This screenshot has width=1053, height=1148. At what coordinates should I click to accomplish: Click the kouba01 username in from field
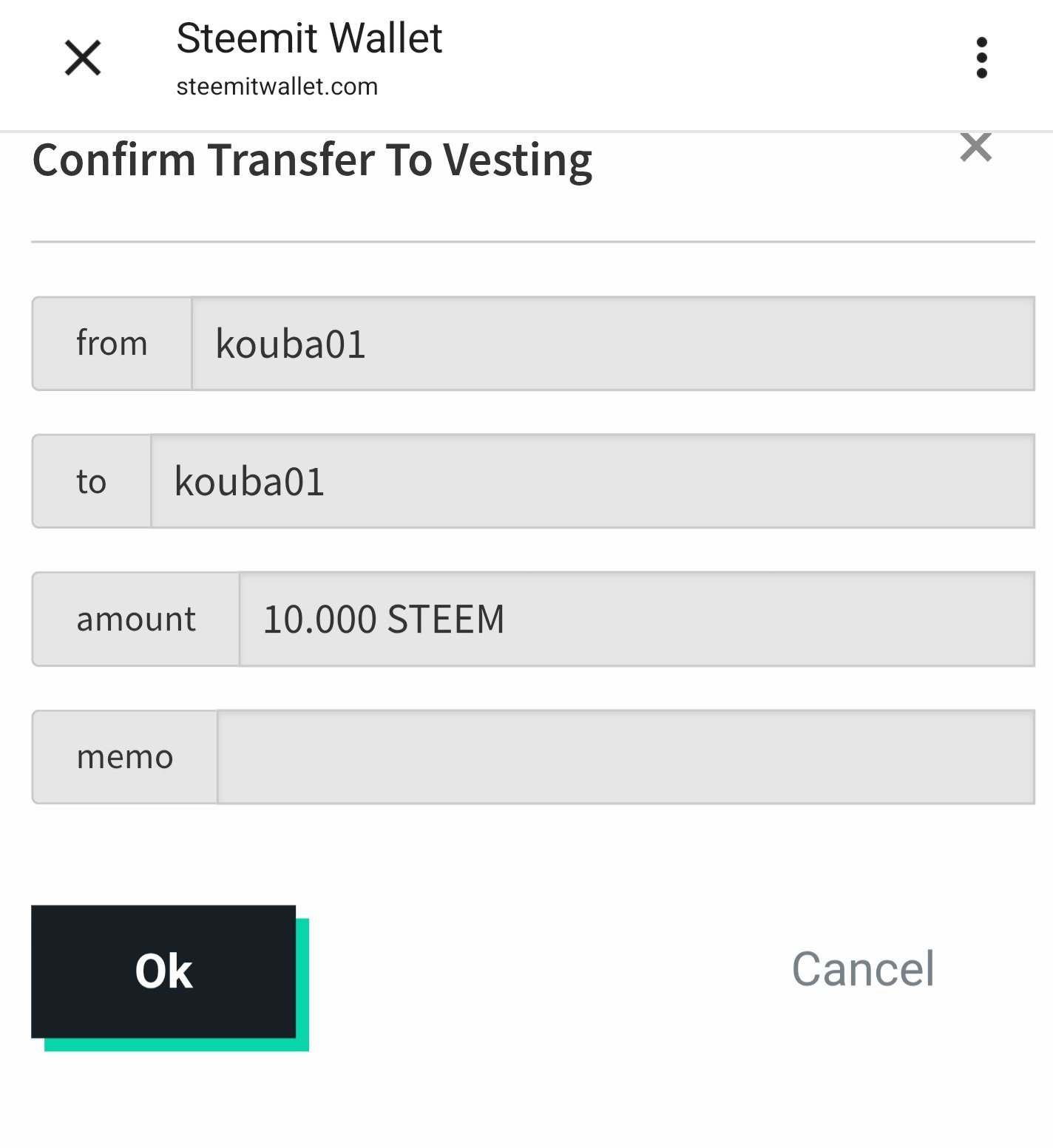pos(291,344)
